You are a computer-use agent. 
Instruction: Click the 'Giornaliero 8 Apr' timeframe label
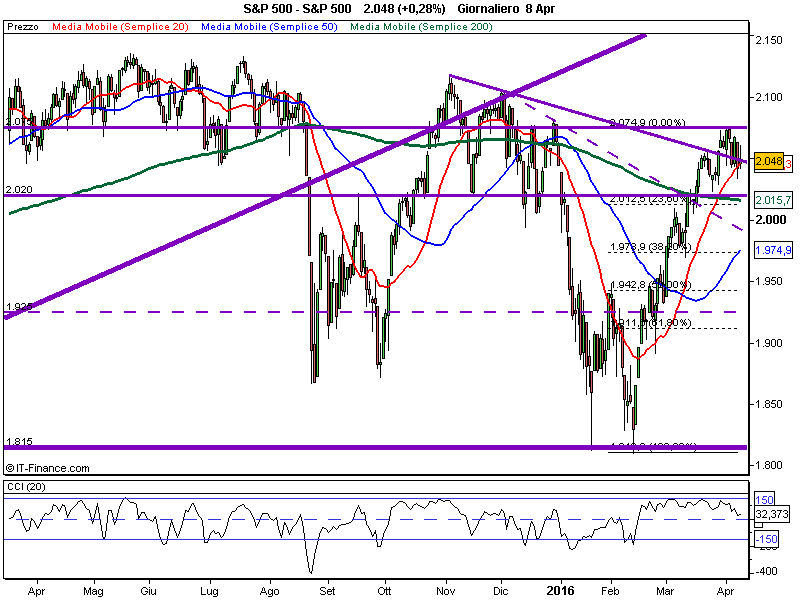click(506, 9)
